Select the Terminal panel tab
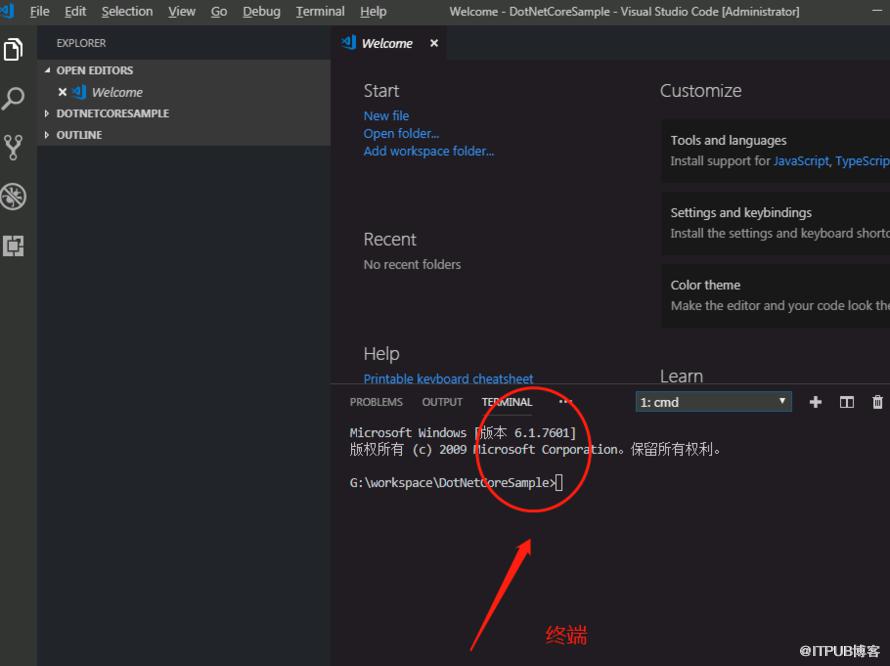This screenshot has width=890, height=666. [x=507, y=402]
